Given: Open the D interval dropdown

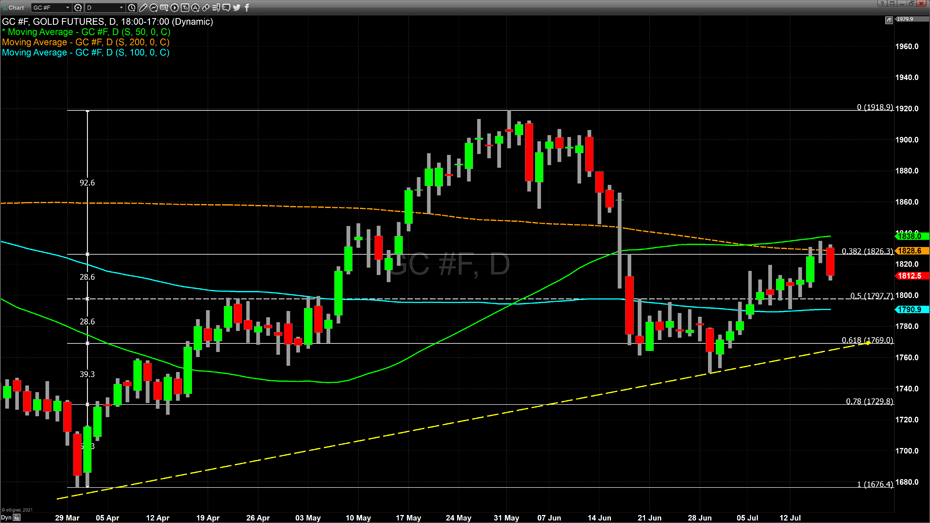Looking at the screenshot, I should tap(121, 8).
